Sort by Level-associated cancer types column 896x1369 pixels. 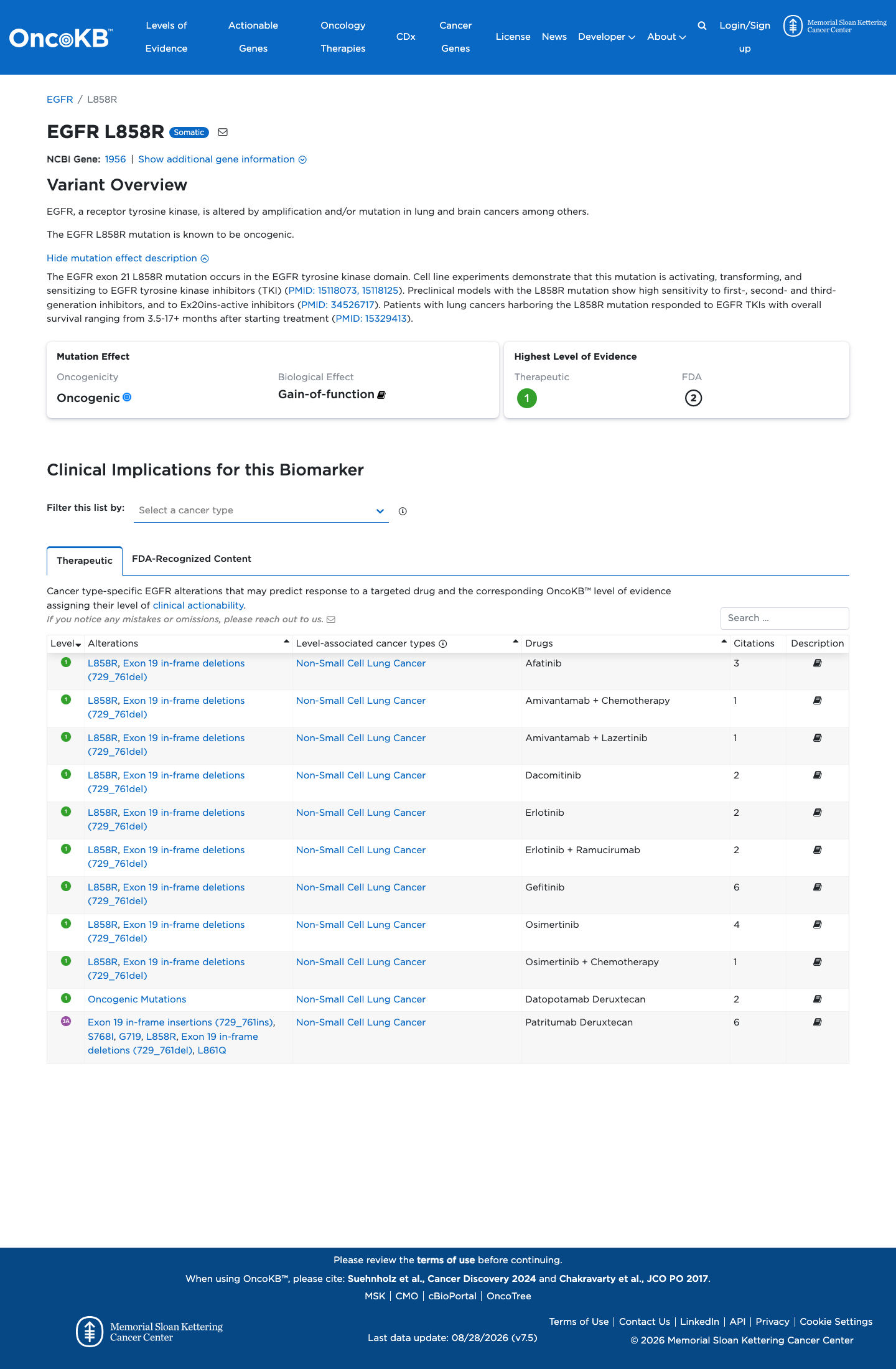coord(407,643)
